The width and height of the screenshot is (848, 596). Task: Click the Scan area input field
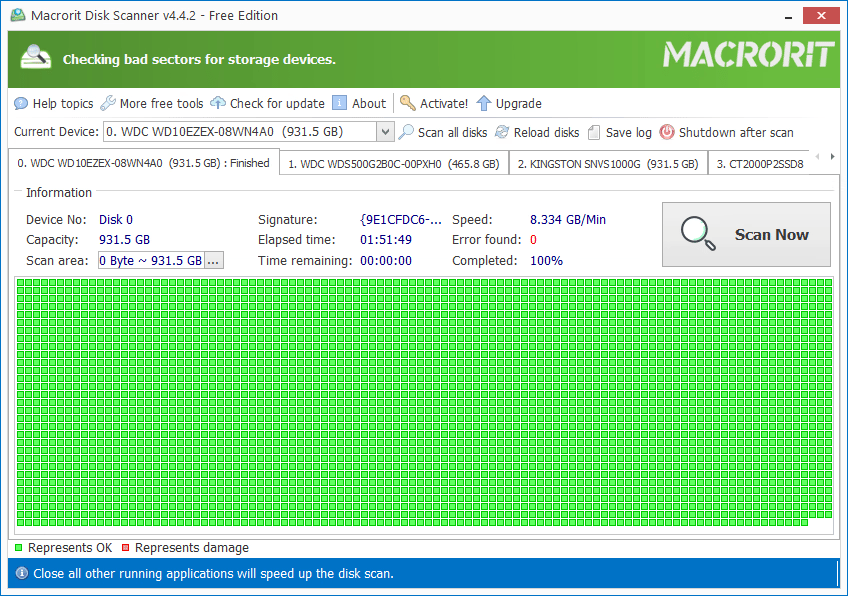tap(150, 260)
